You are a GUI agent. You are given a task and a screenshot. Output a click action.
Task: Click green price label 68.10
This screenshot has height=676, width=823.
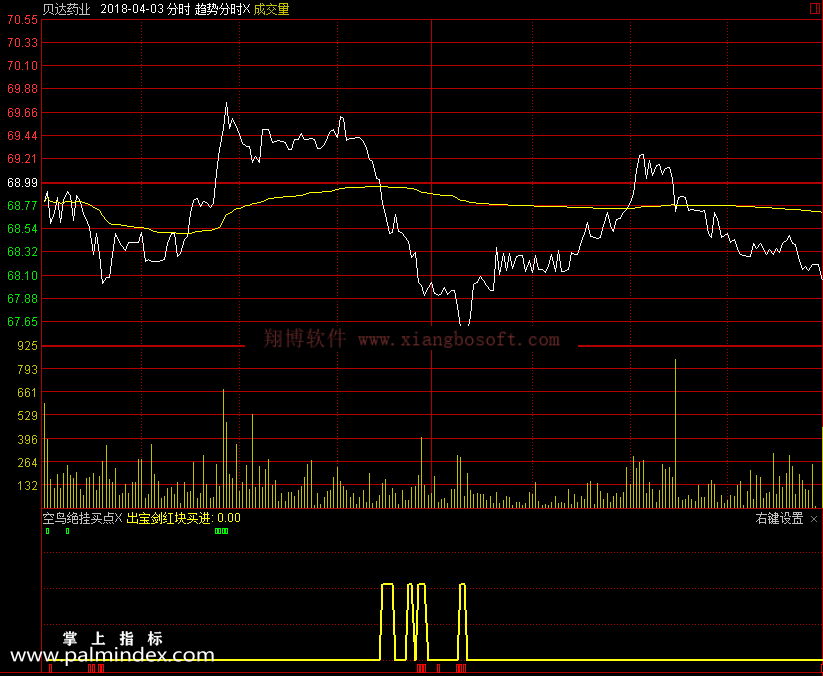click(x=23, y=275)
